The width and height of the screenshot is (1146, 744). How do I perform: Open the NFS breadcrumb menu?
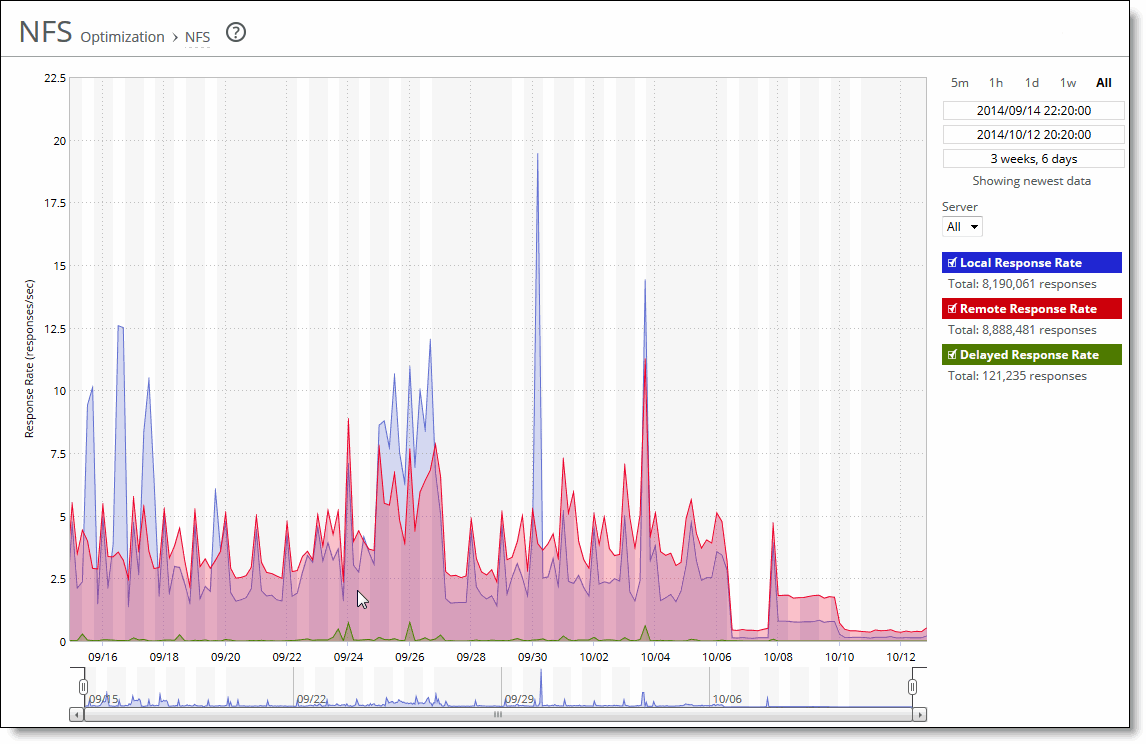click(197, 37)
